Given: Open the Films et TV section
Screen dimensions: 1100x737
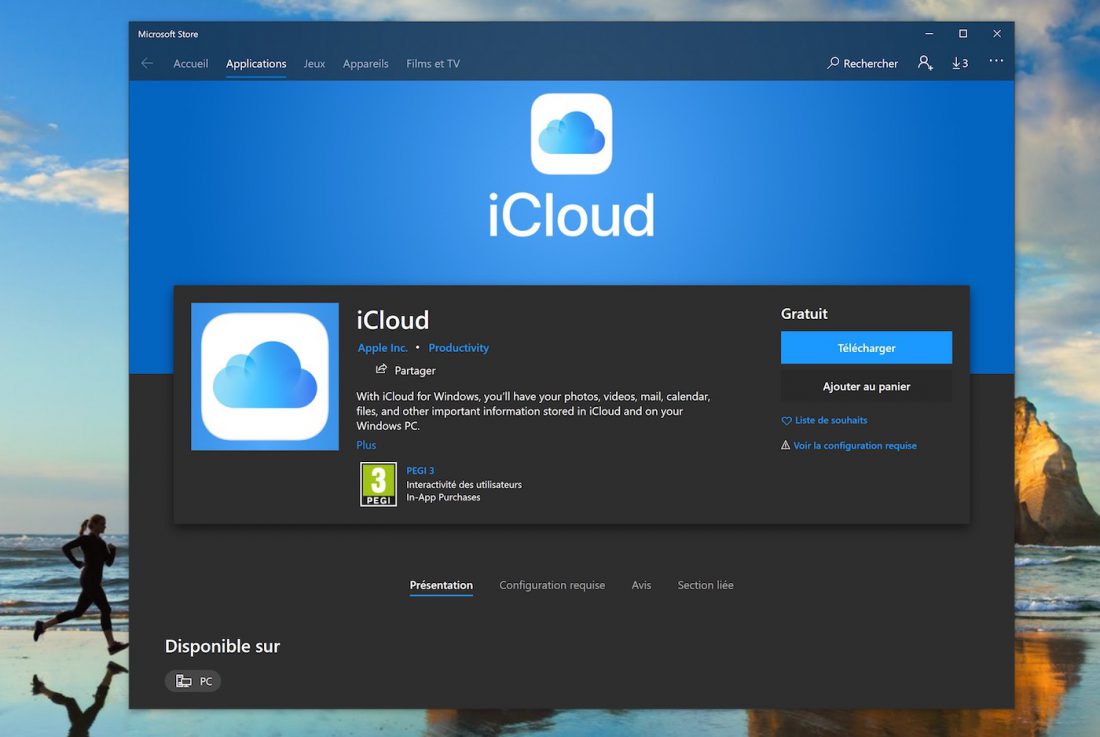Looking at the screenshot, I should pos(432,63).
